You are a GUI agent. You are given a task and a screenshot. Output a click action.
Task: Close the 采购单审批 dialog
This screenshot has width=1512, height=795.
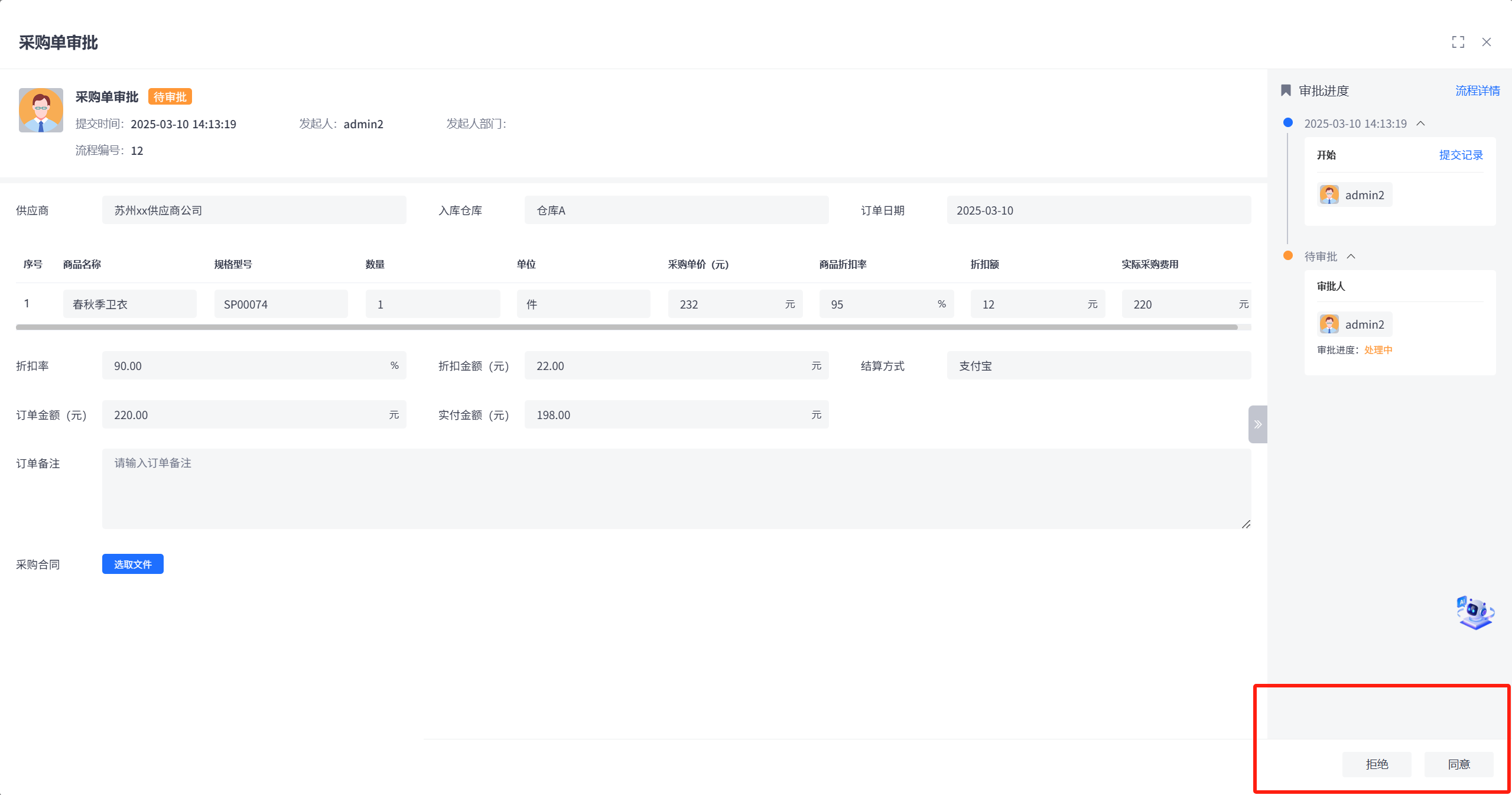1486,42
